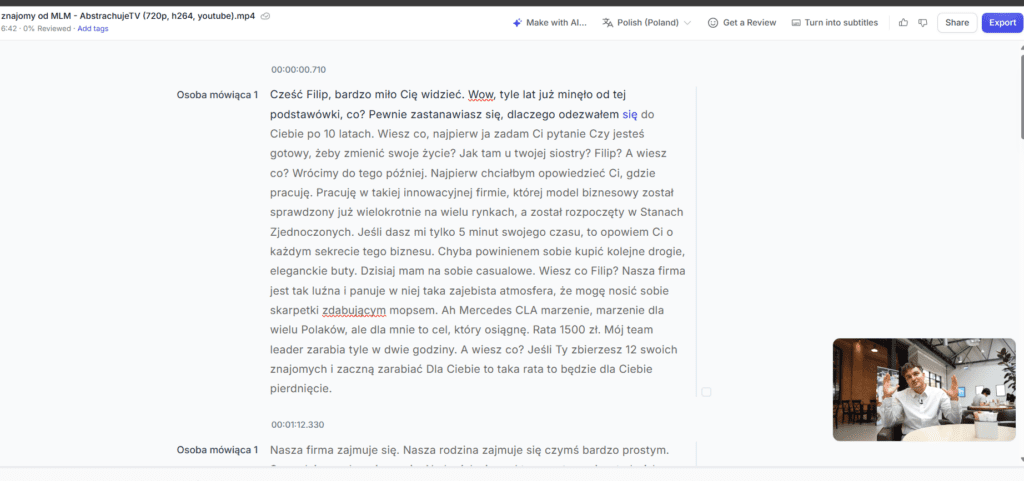Viewport: 1024px width, 481px height.
Task: Open the Add tags link
Action: 93,29
